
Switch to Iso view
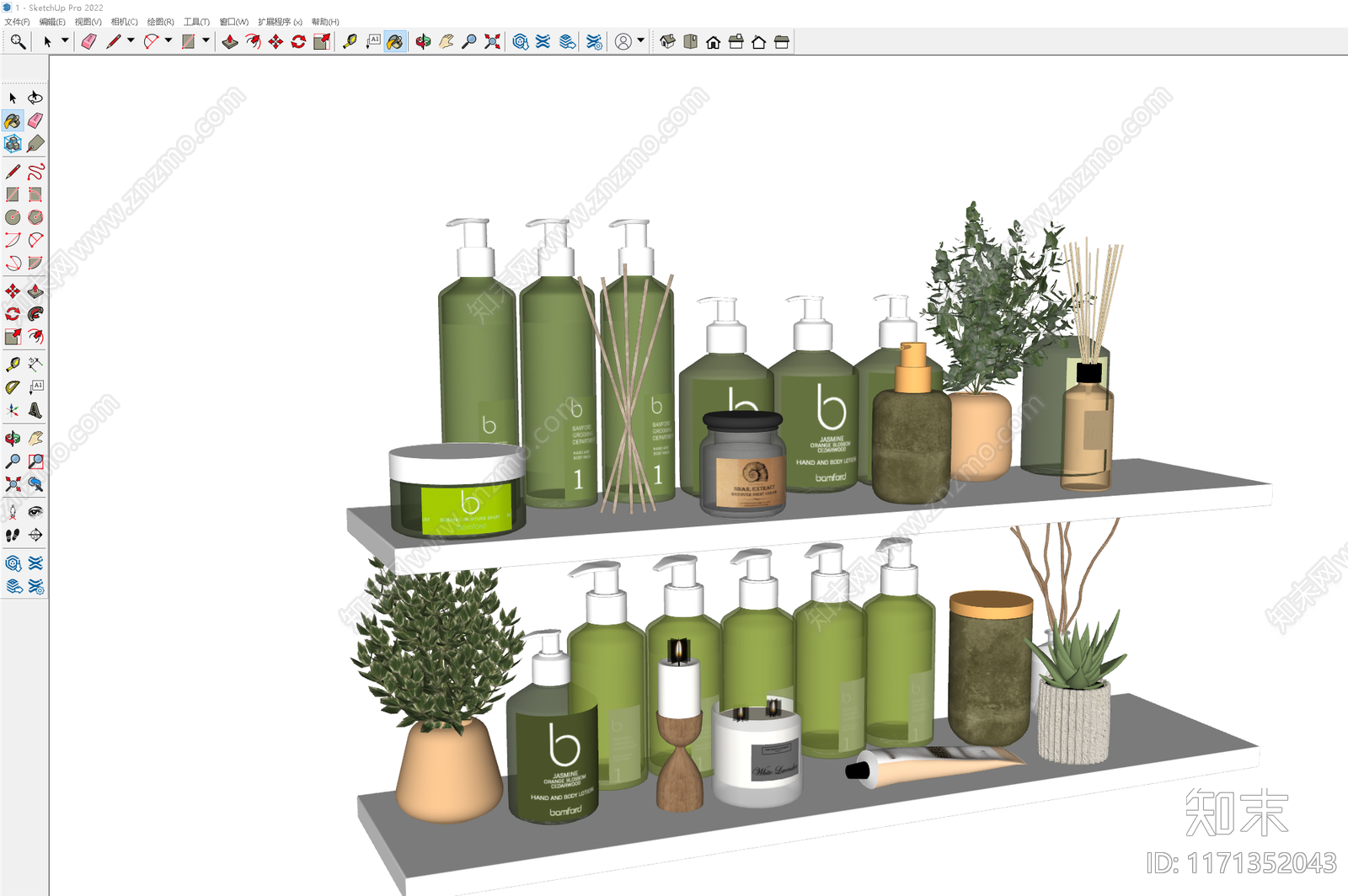click(667, 41)
